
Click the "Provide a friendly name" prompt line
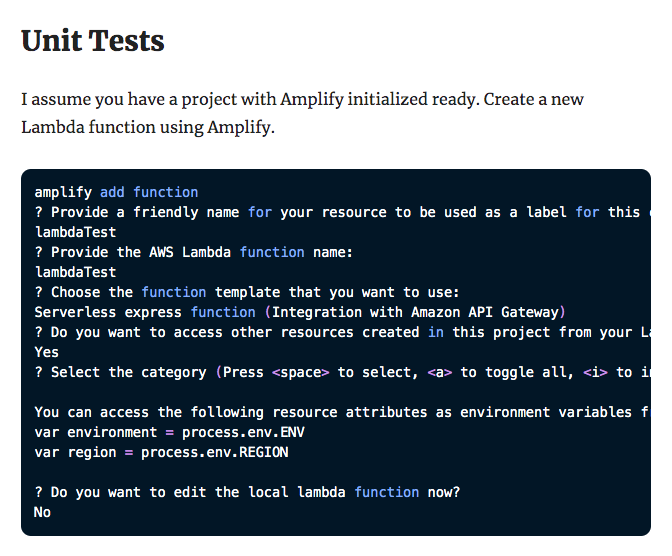[x=342, y=212]
